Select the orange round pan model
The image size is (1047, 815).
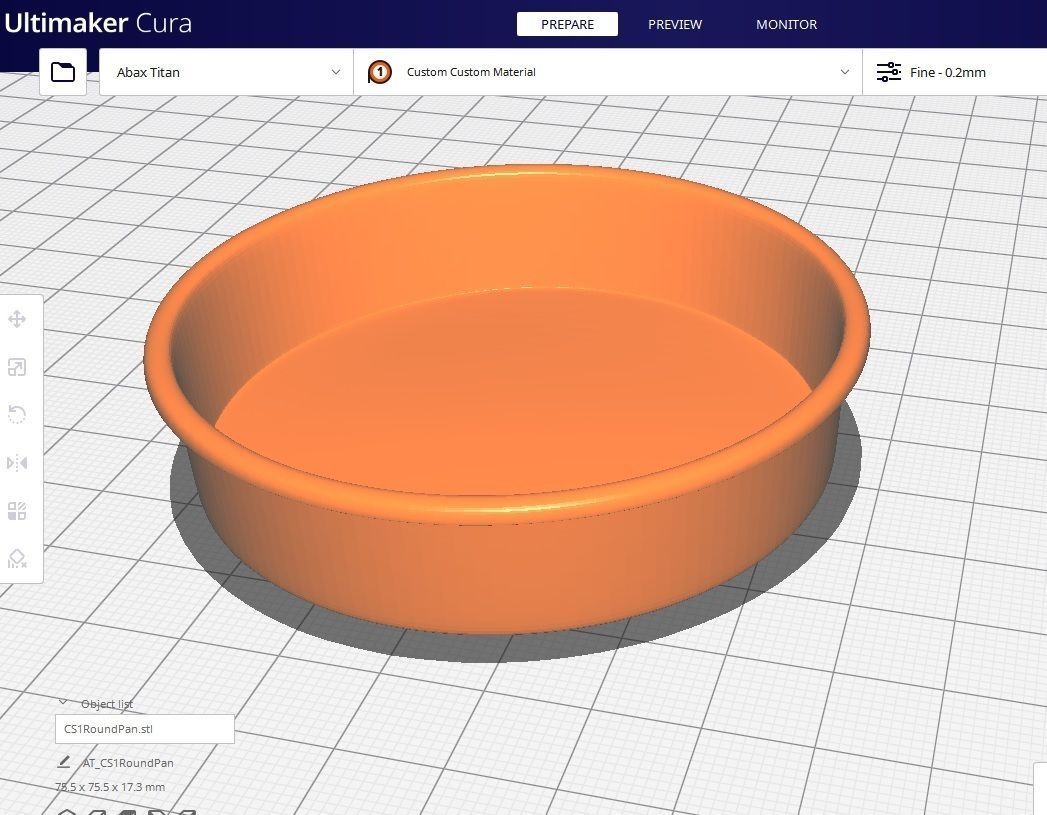coord(507,400)
